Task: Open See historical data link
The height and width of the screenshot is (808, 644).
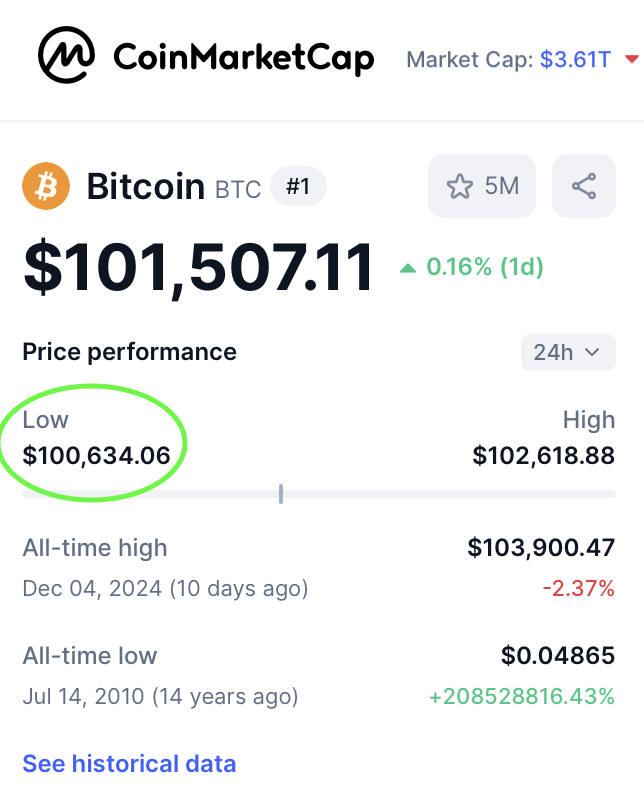Action: coord(129,764)
